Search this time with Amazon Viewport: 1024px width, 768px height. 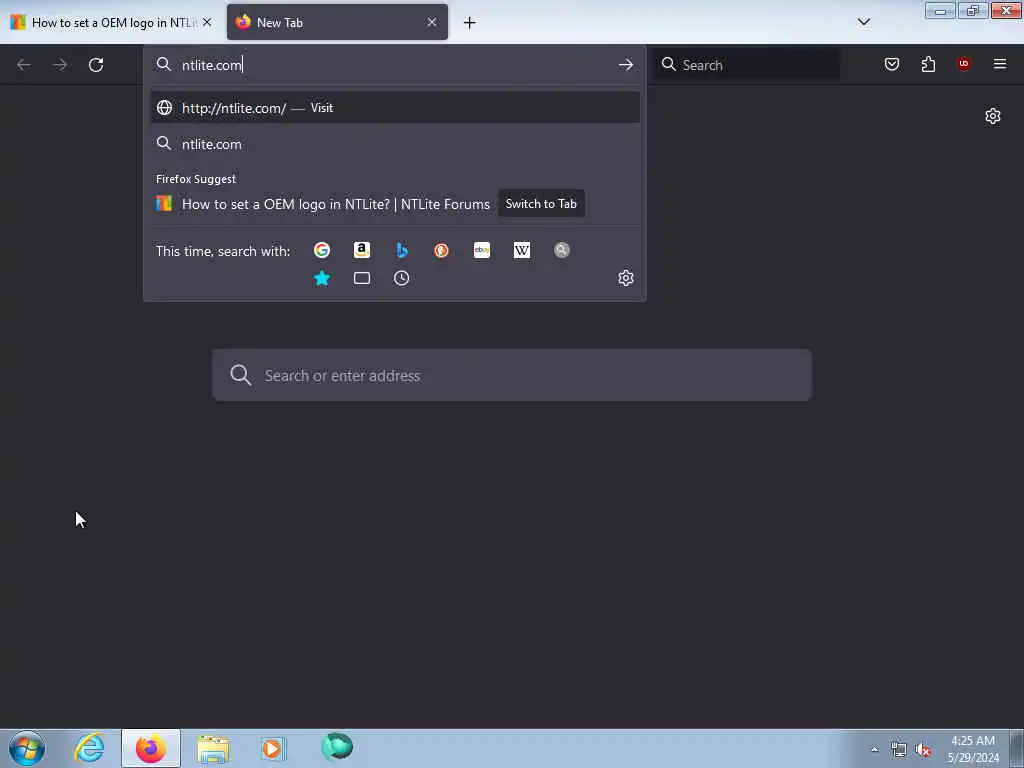362,250
